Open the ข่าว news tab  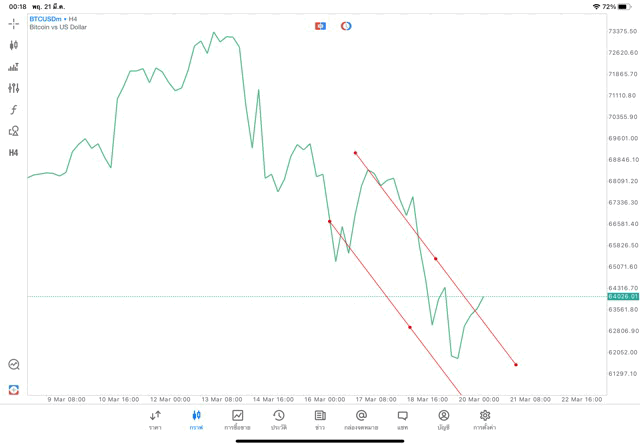coord(320,419)
